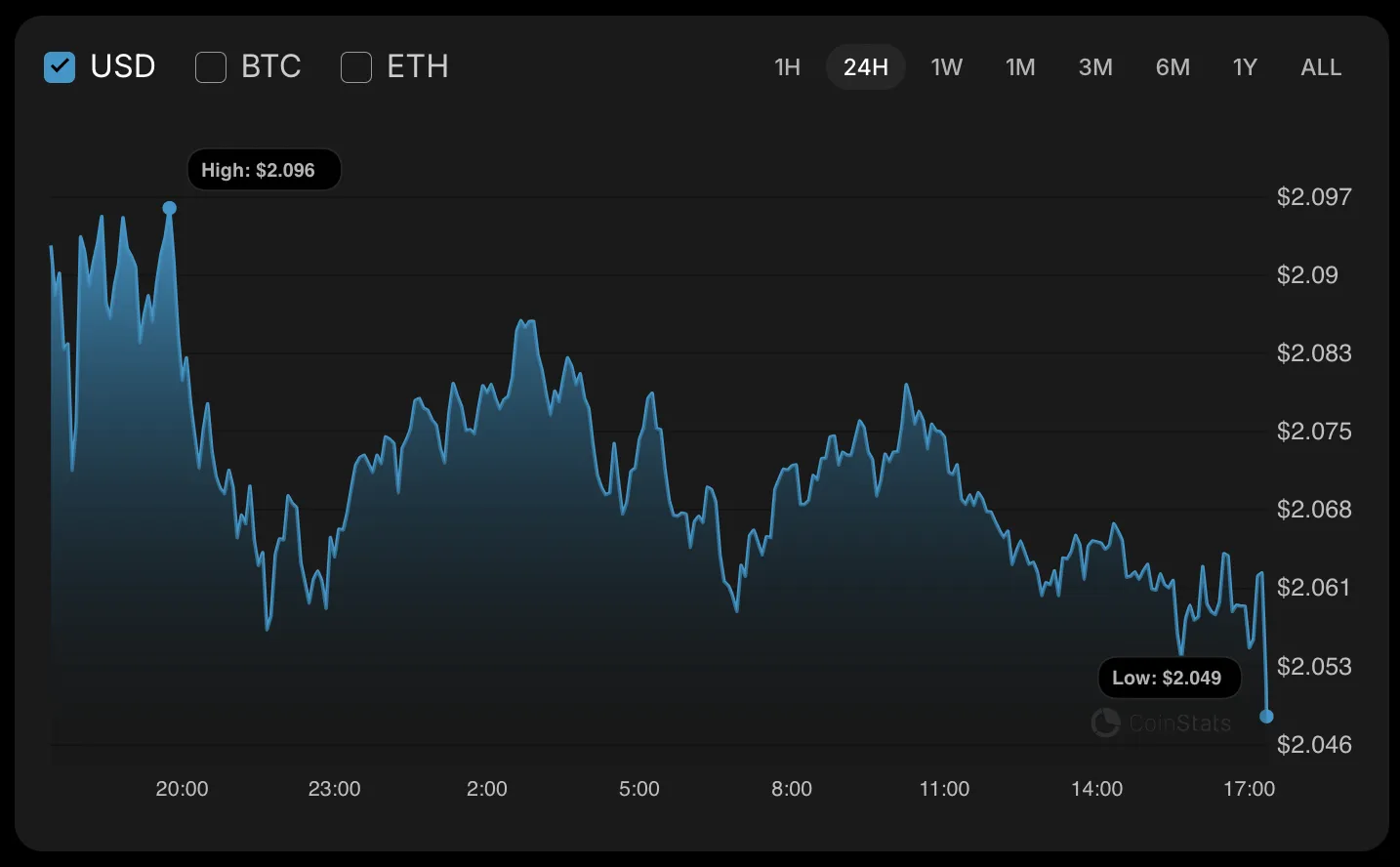
Task: Switch to the 1W time range
Action: point(946,66)
